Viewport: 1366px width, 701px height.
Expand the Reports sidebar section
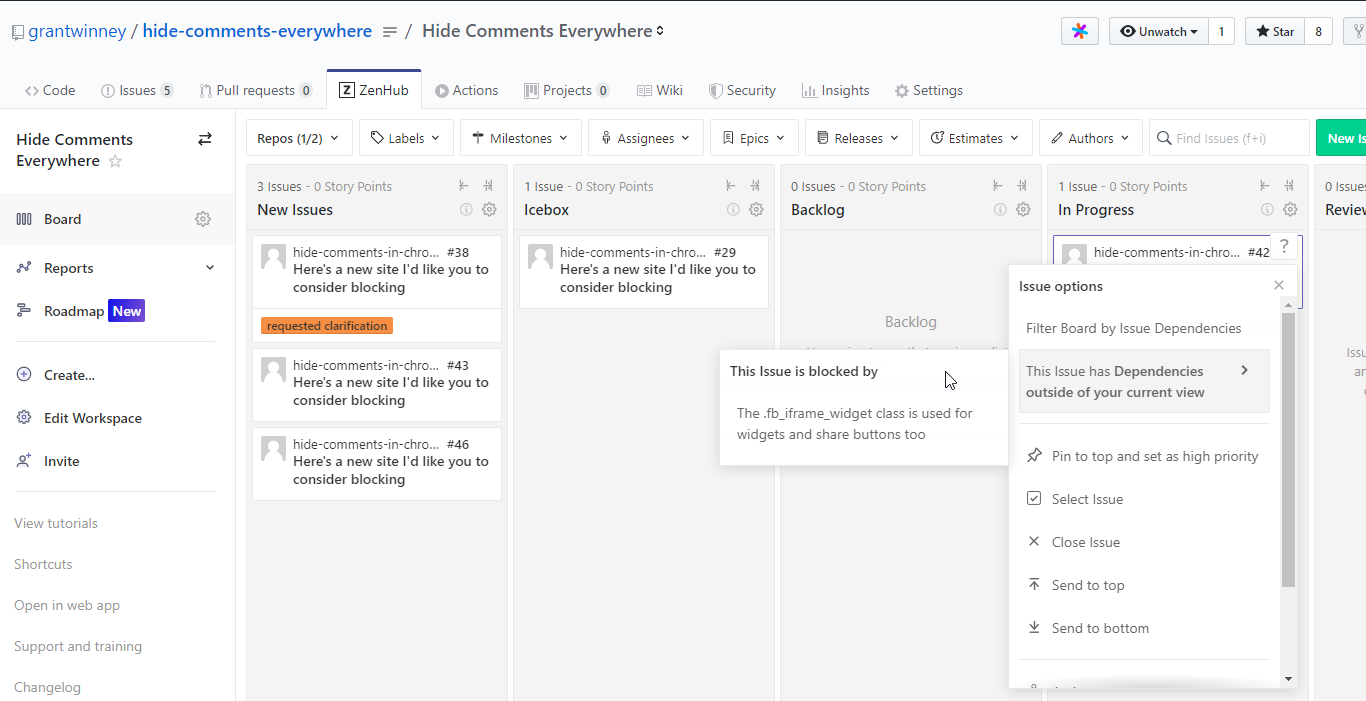pyautogui.click(x=209, y=268)
